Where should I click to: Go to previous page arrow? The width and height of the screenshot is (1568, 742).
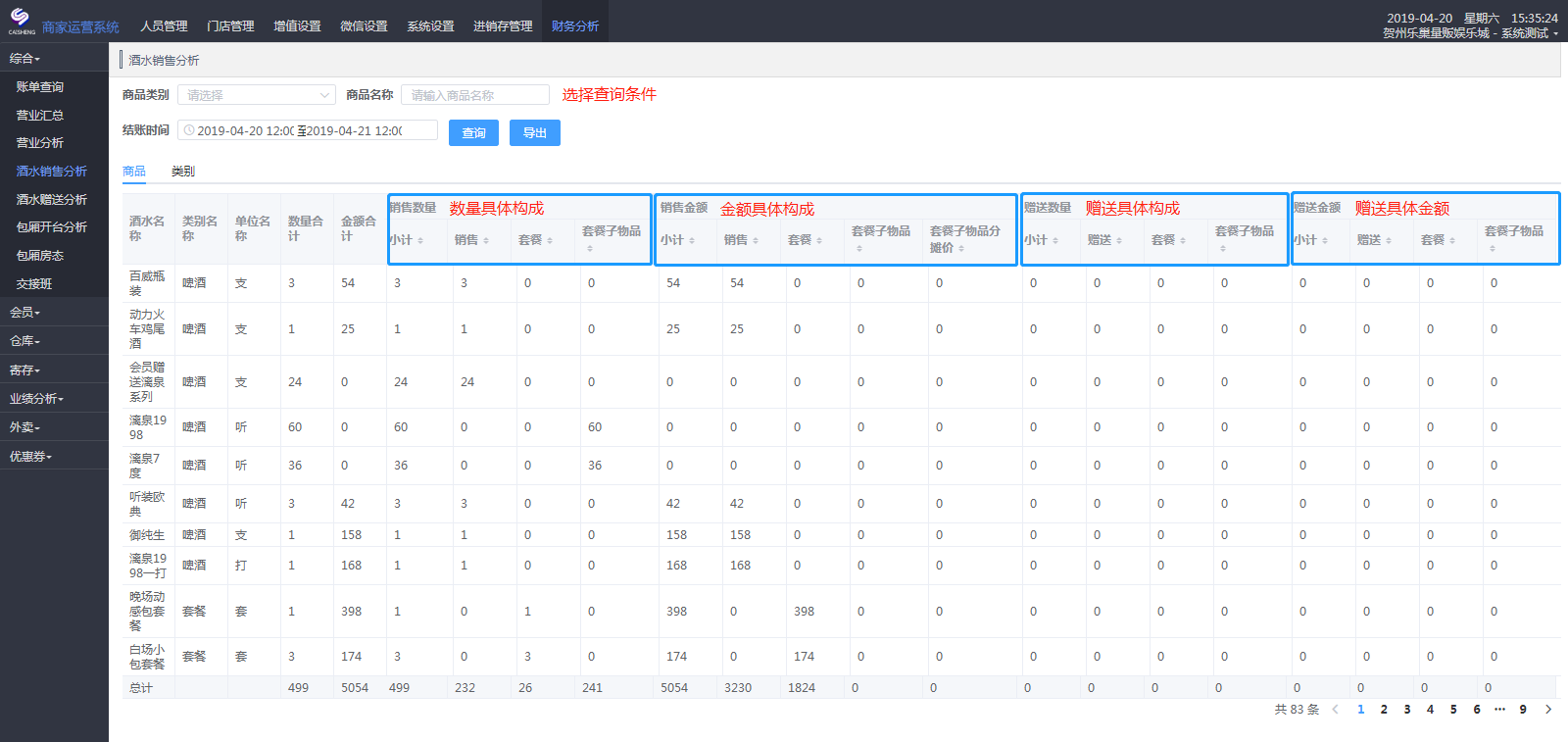tap(1335, 710)
